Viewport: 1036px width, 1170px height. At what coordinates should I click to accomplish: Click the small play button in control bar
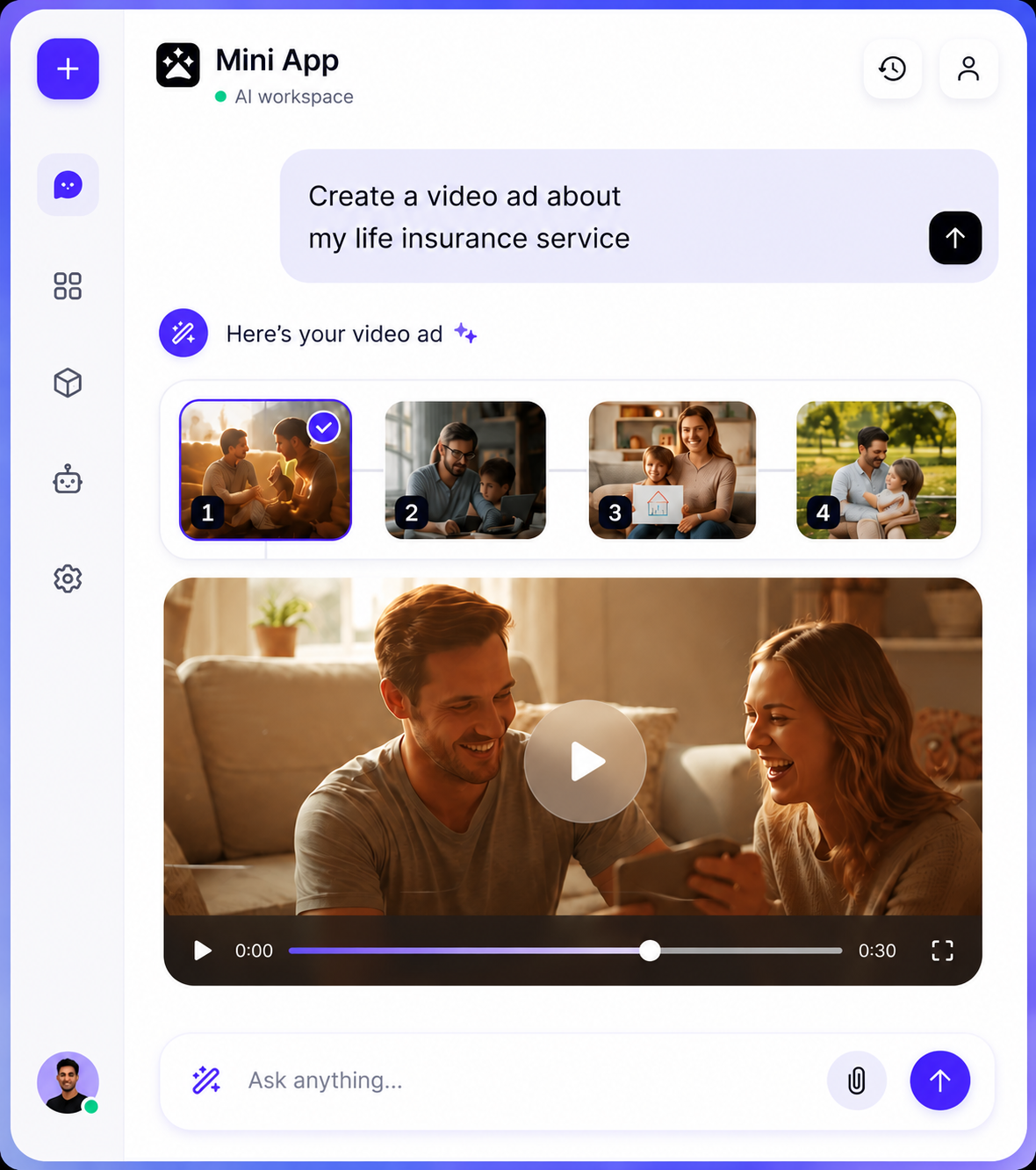[203, 951]
